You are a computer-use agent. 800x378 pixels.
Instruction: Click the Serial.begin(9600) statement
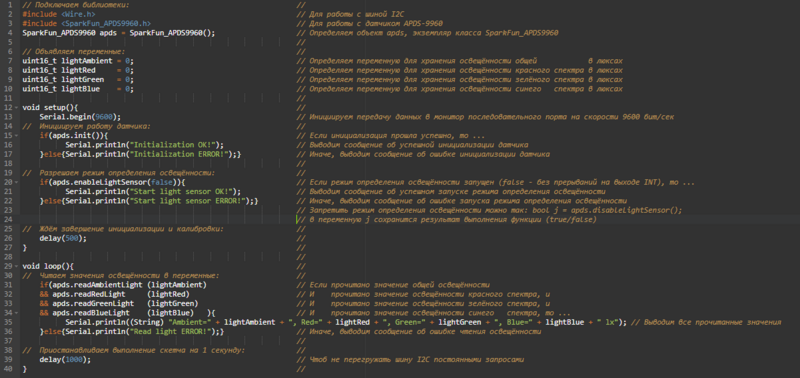tap(80, 117)
